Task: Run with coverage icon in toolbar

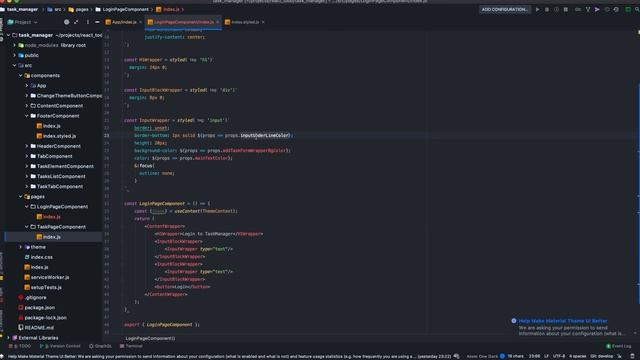Action: pos(556,9)
